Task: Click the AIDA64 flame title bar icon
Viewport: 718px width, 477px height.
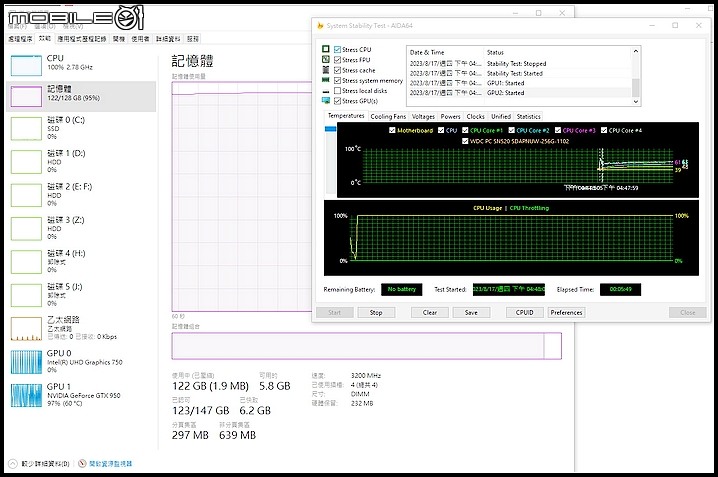Action: (x=320, y=26)
